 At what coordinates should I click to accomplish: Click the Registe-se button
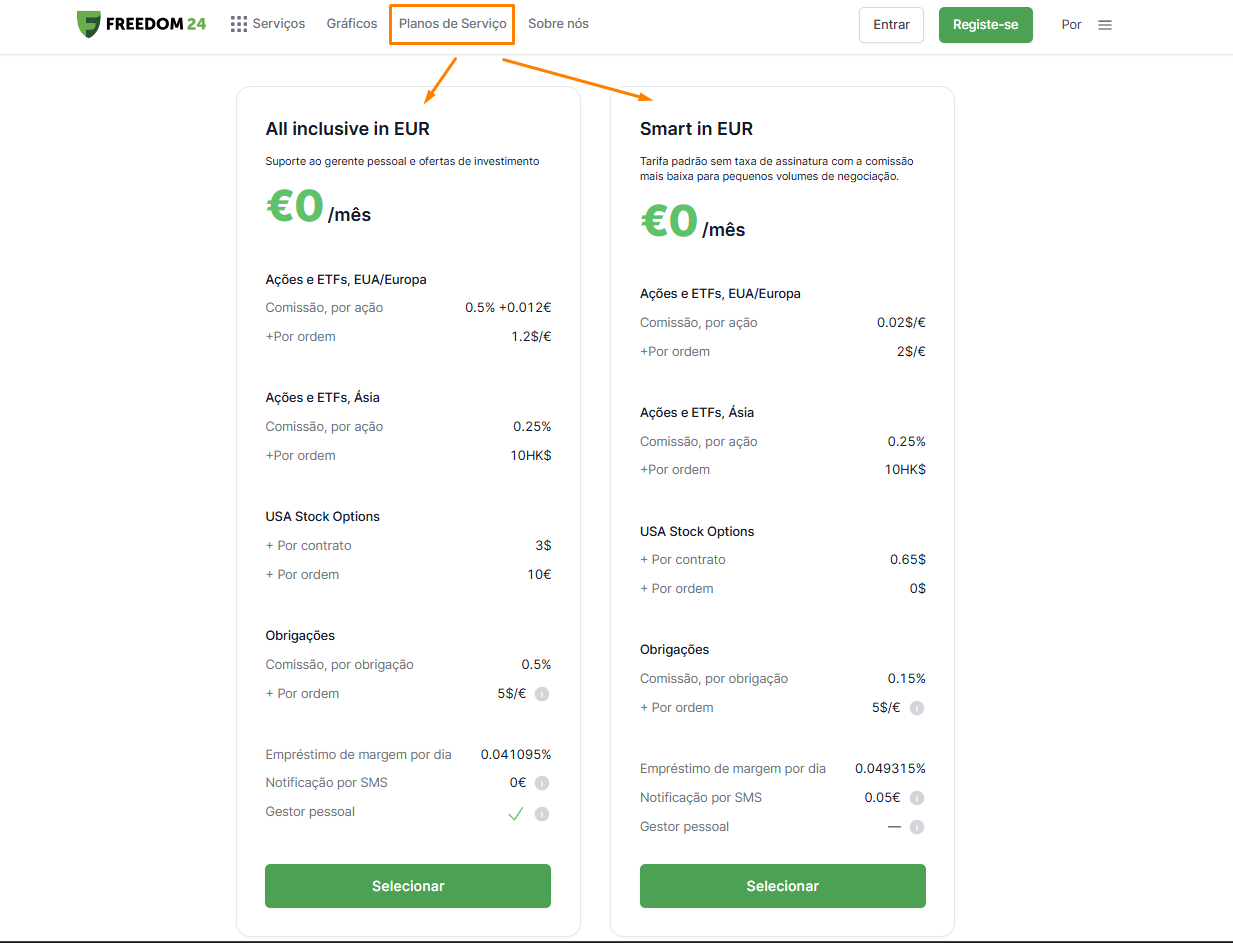tap(986, 25)
